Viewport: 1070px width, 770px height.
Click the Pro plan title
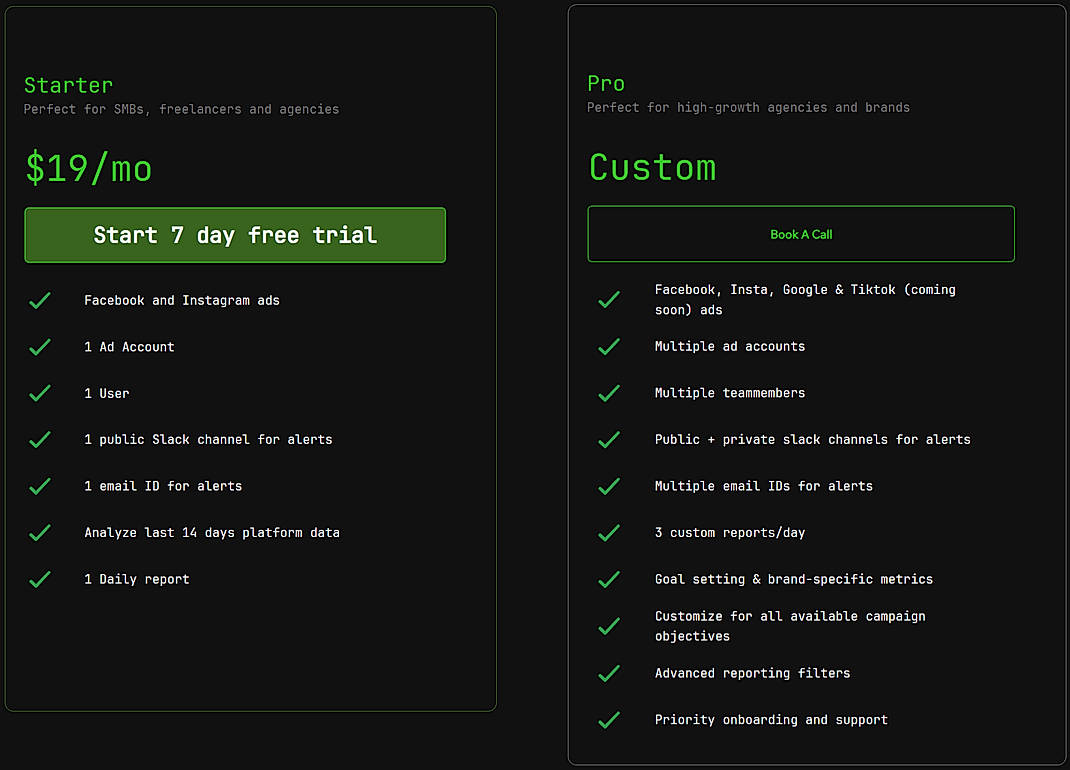coord(606,83)
